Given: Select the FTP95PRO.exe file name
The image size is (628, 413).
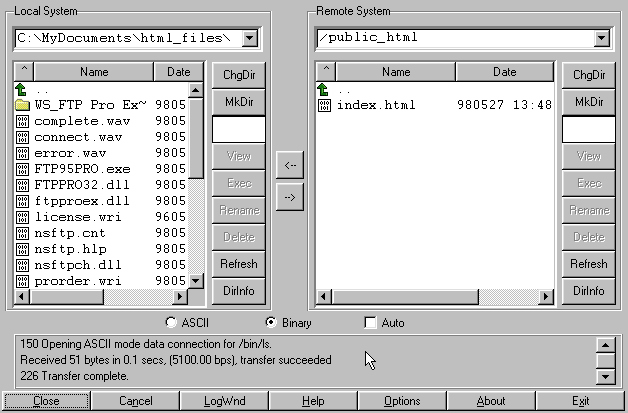Looking at the screenshot, I should tap(83, 169).
